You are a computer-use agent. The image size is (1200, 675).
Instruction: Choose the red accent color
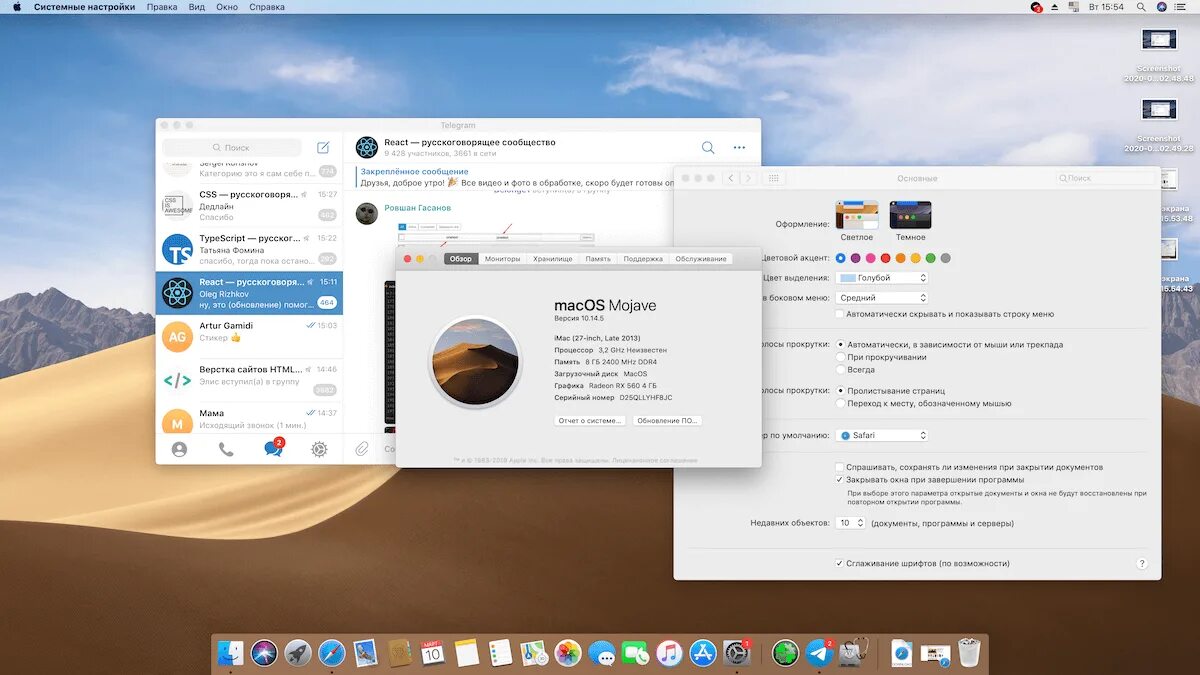coord(885,258)
